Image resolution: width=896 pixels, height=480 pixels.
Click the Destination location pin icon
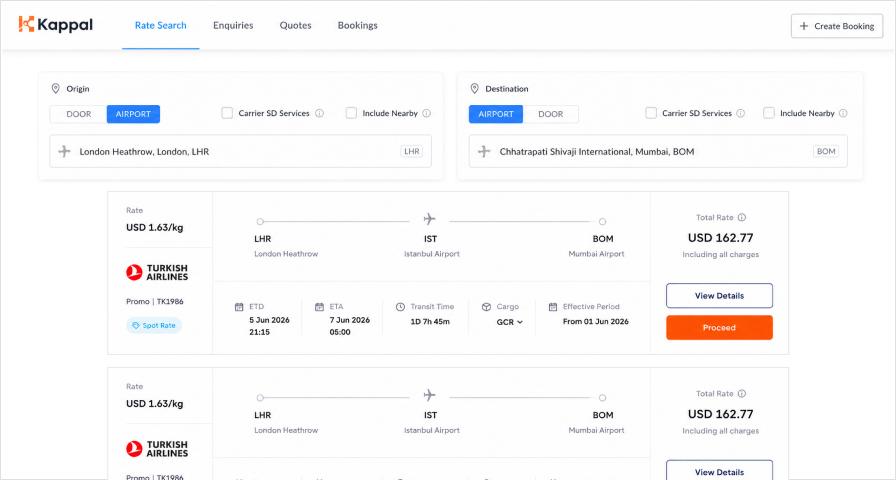[x=474, y=89]
